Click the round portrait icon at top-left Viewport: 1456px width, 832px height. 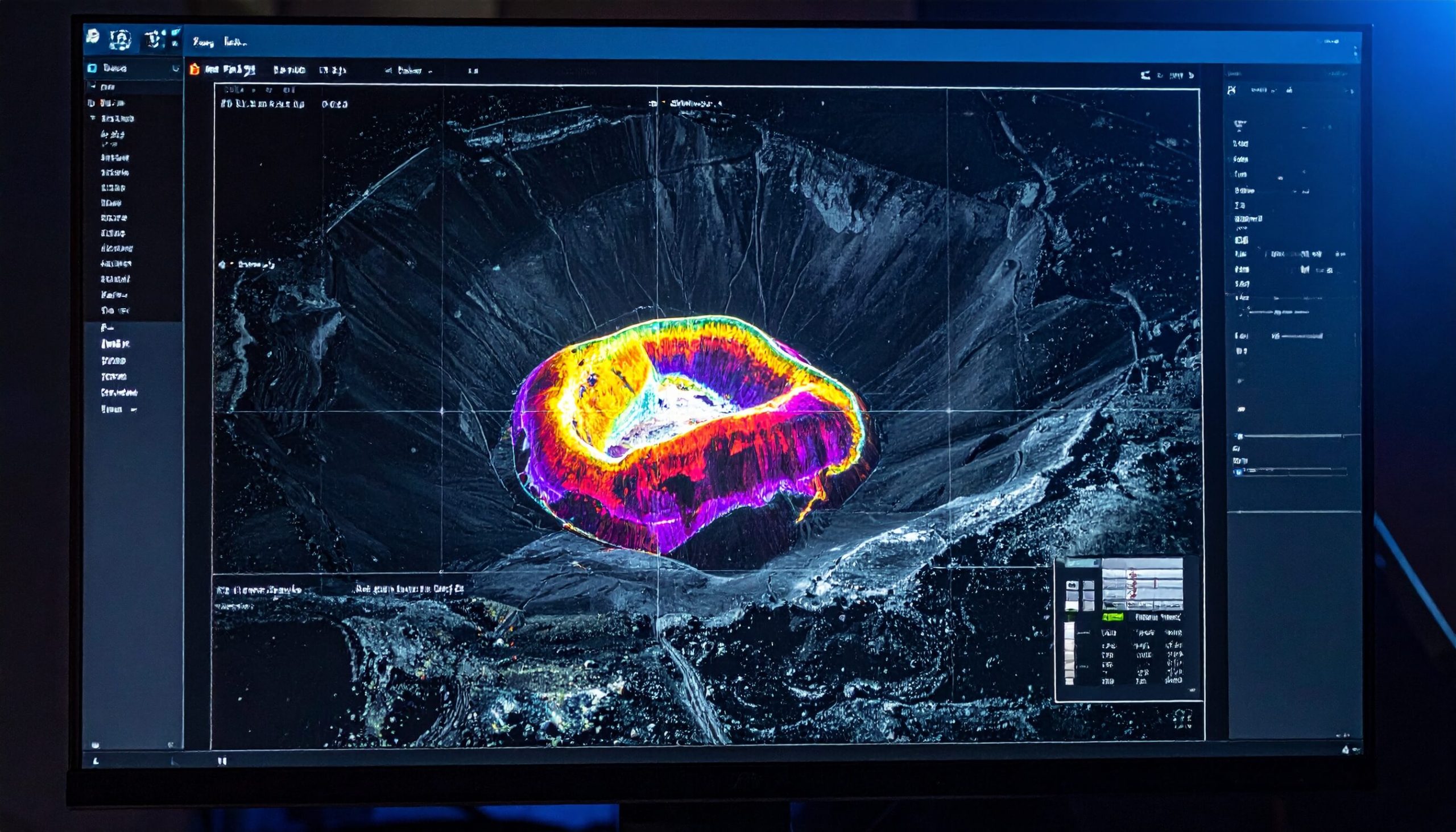pos(121,39)
